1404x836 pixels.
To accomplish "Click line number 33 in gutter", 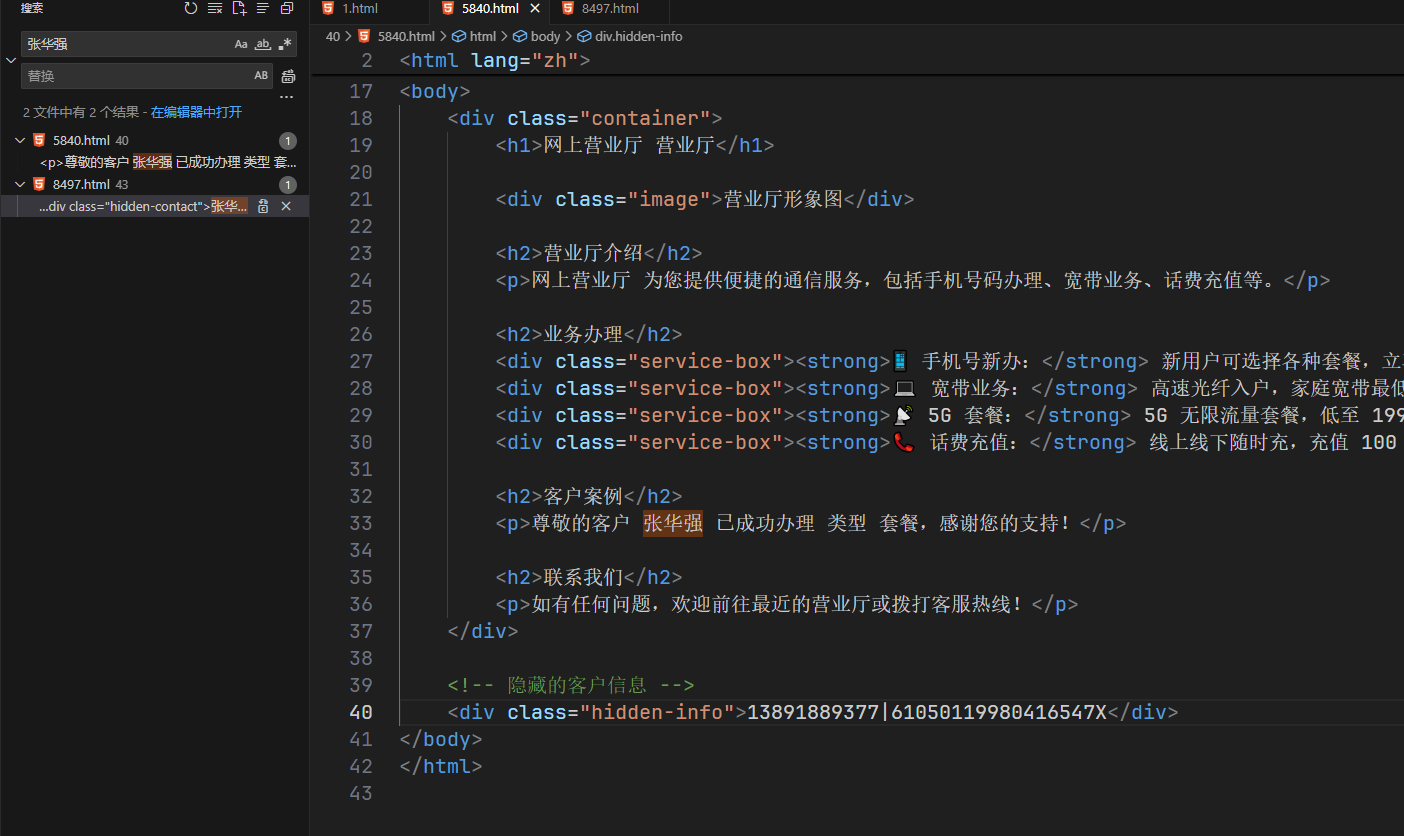I will (360, 523).
